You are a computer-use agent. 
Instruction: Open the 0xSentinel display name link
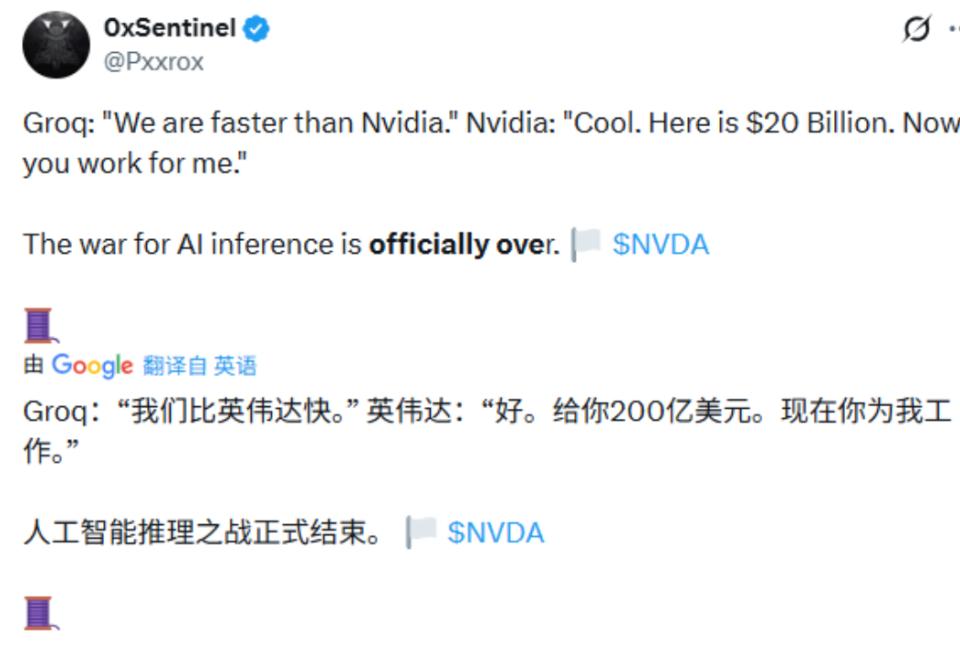169,29
